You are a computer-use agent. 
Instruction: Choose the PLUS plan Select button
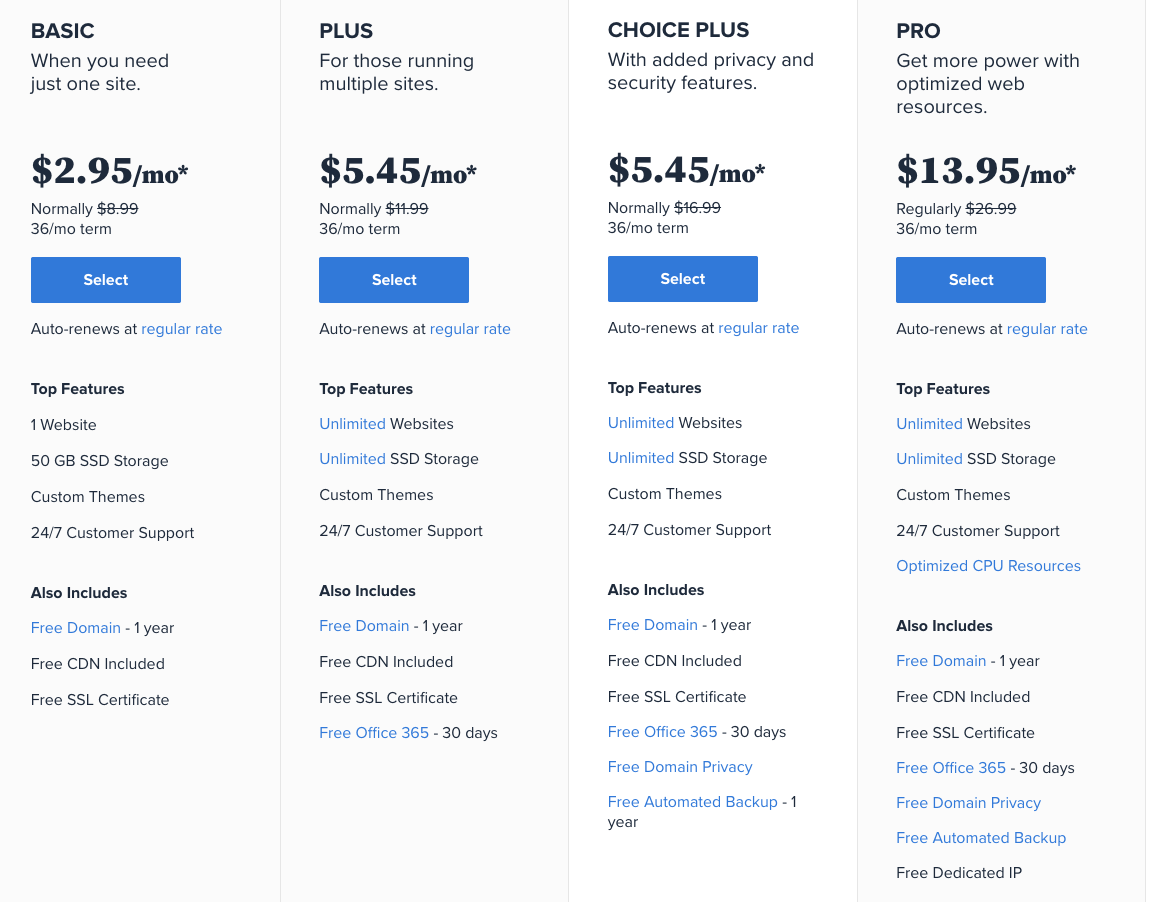click(394, 280)
